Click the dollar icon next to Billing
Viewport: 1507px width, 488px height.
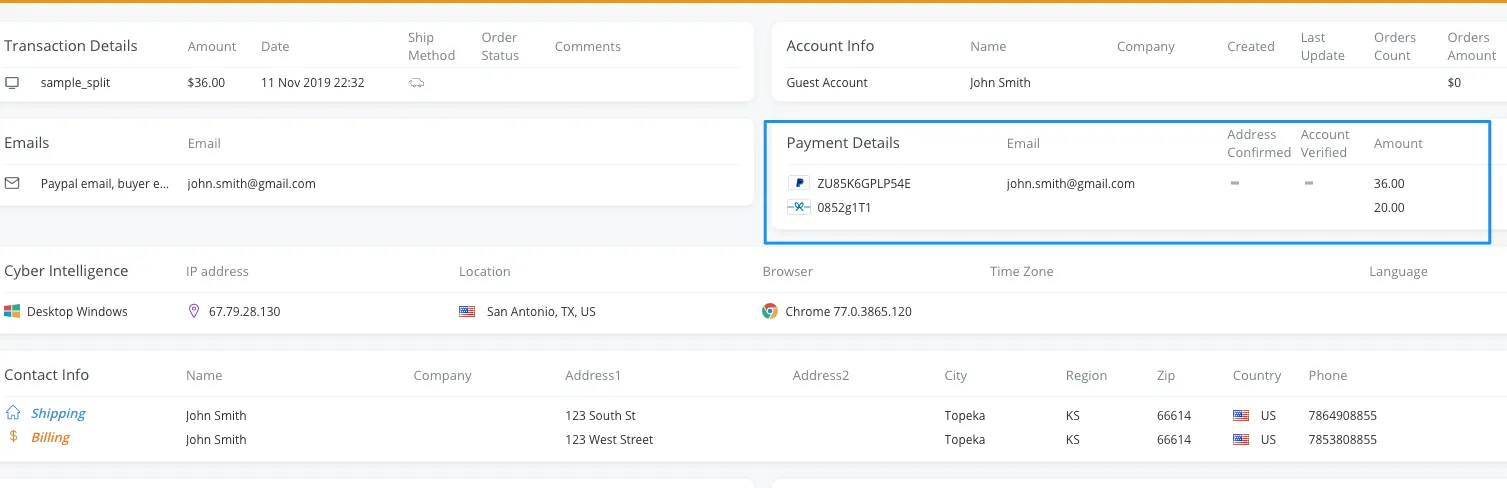click(13, 437)
